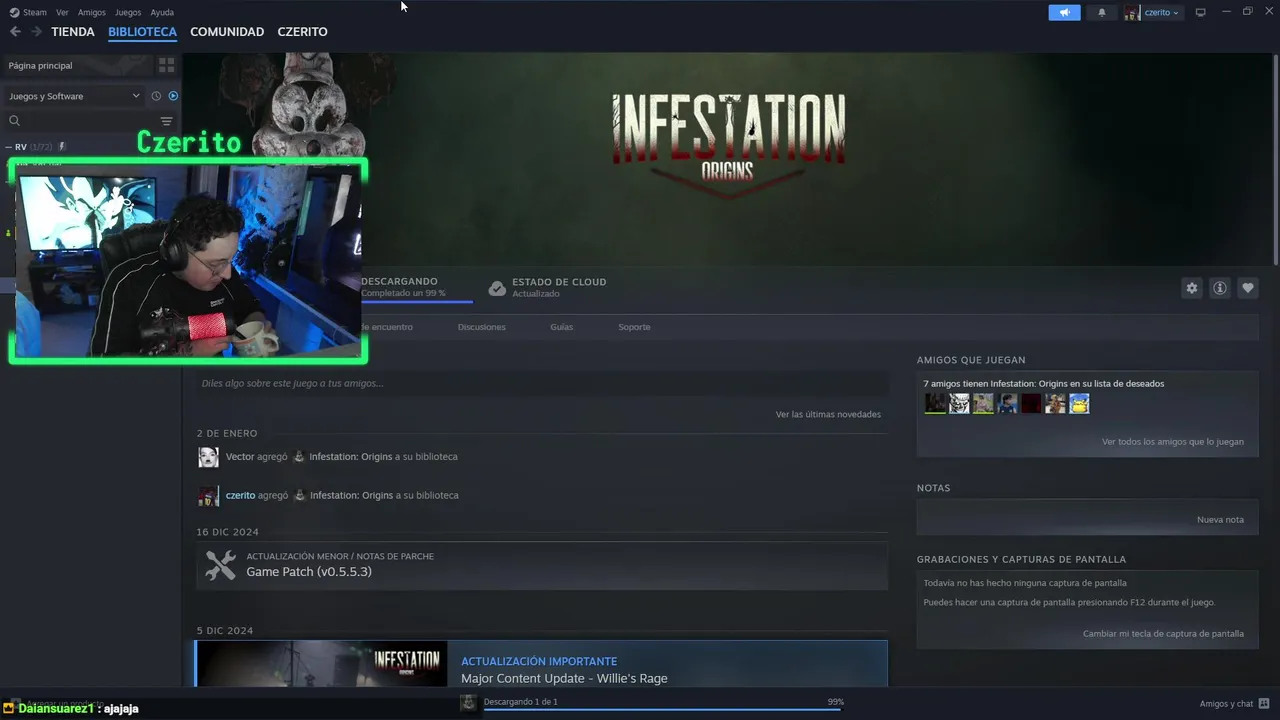This screenshot has height=720, width=1280.
Task: Click the game icon in the download status bar
Action: pyautogui.click(x=468, y=703)
